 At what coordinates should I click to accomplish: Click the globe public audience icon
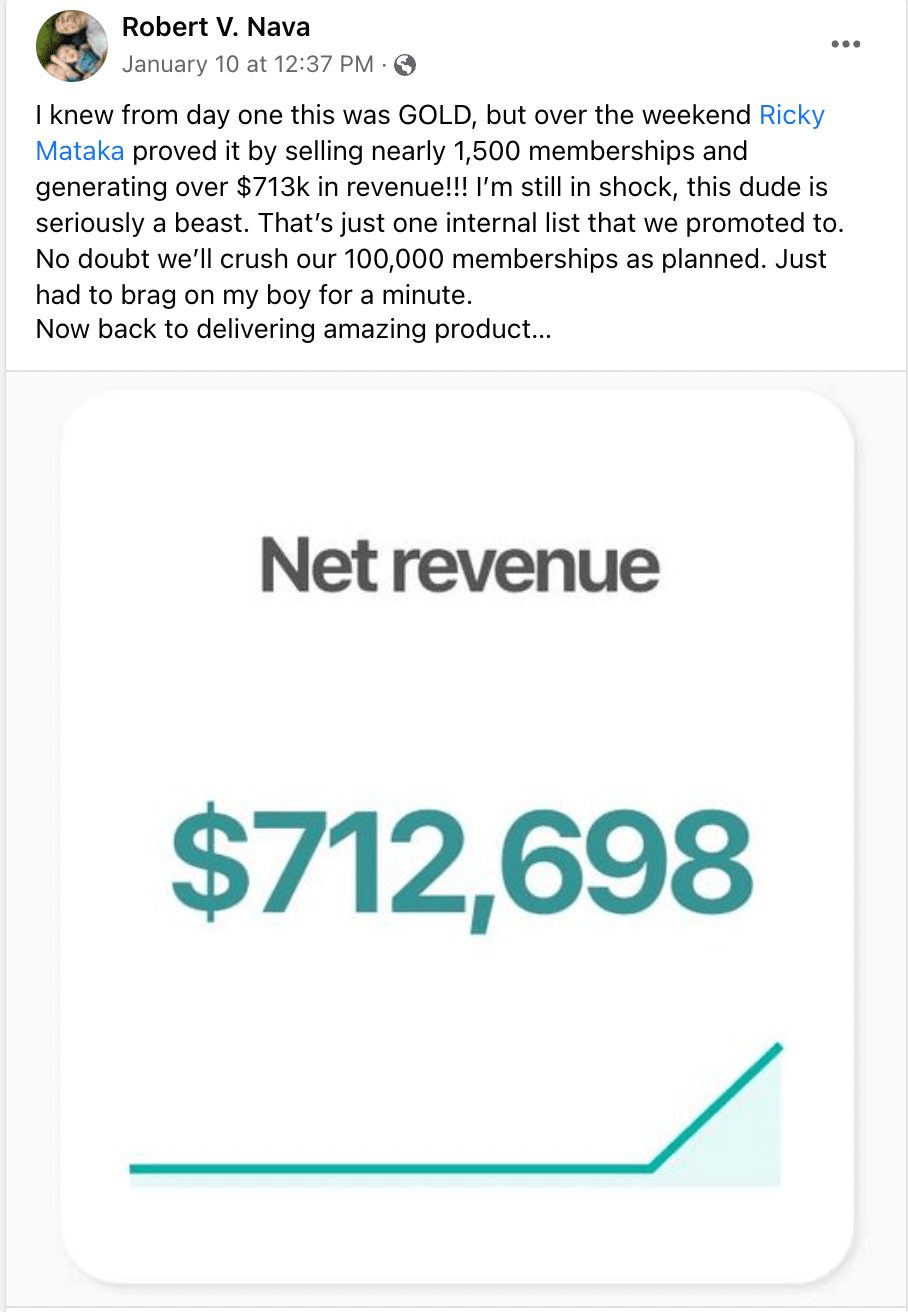(405, 66)
